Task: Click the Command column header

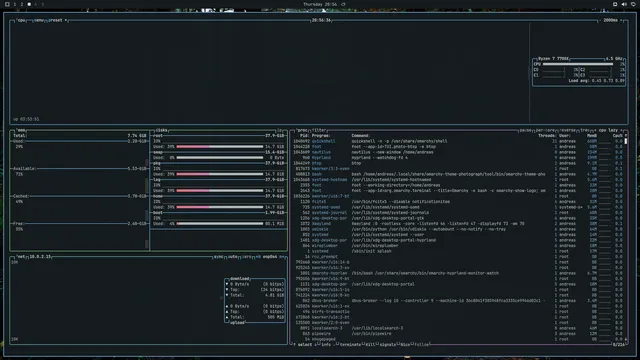Action: 360,136
